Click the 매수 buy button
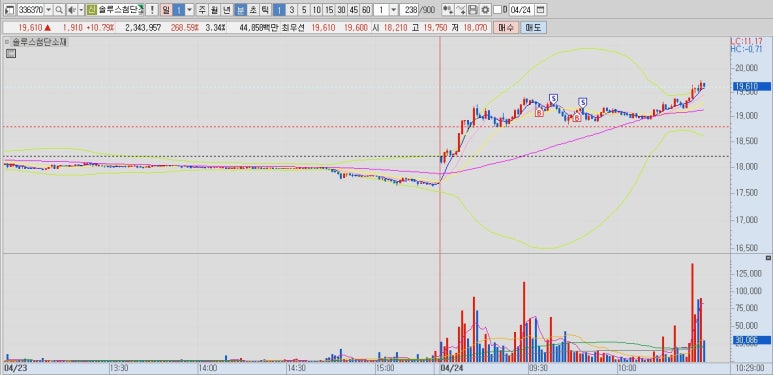 (506, 28)
